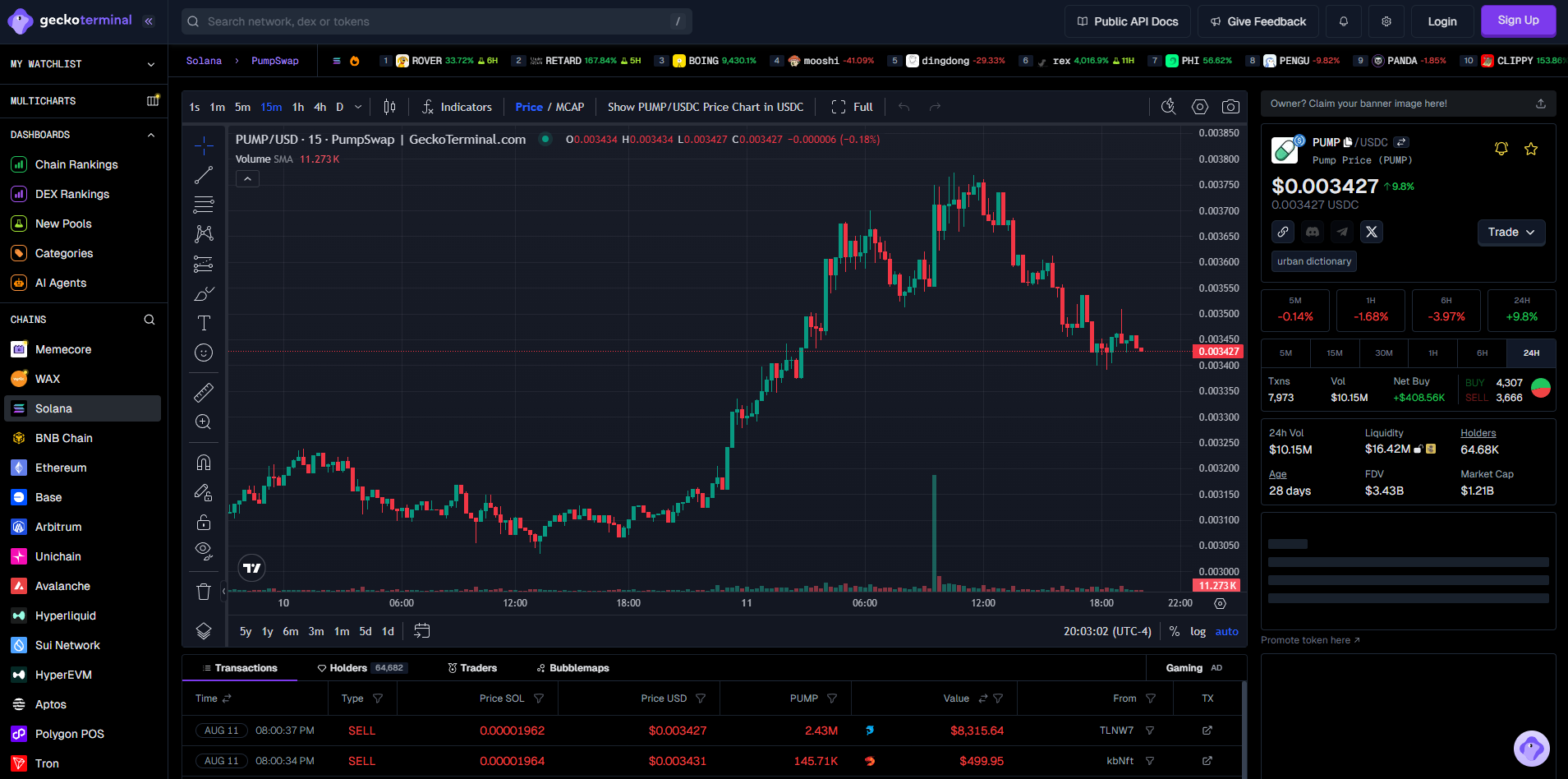Viewport: 1568px width, 779px height.
Task: Click the ruler measure tool
Action: [x=204, y=393]
